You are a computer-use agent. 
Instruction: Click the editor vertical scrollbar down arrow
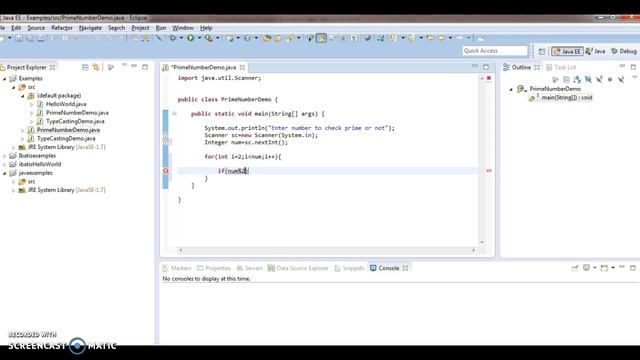tap(482, 242)
